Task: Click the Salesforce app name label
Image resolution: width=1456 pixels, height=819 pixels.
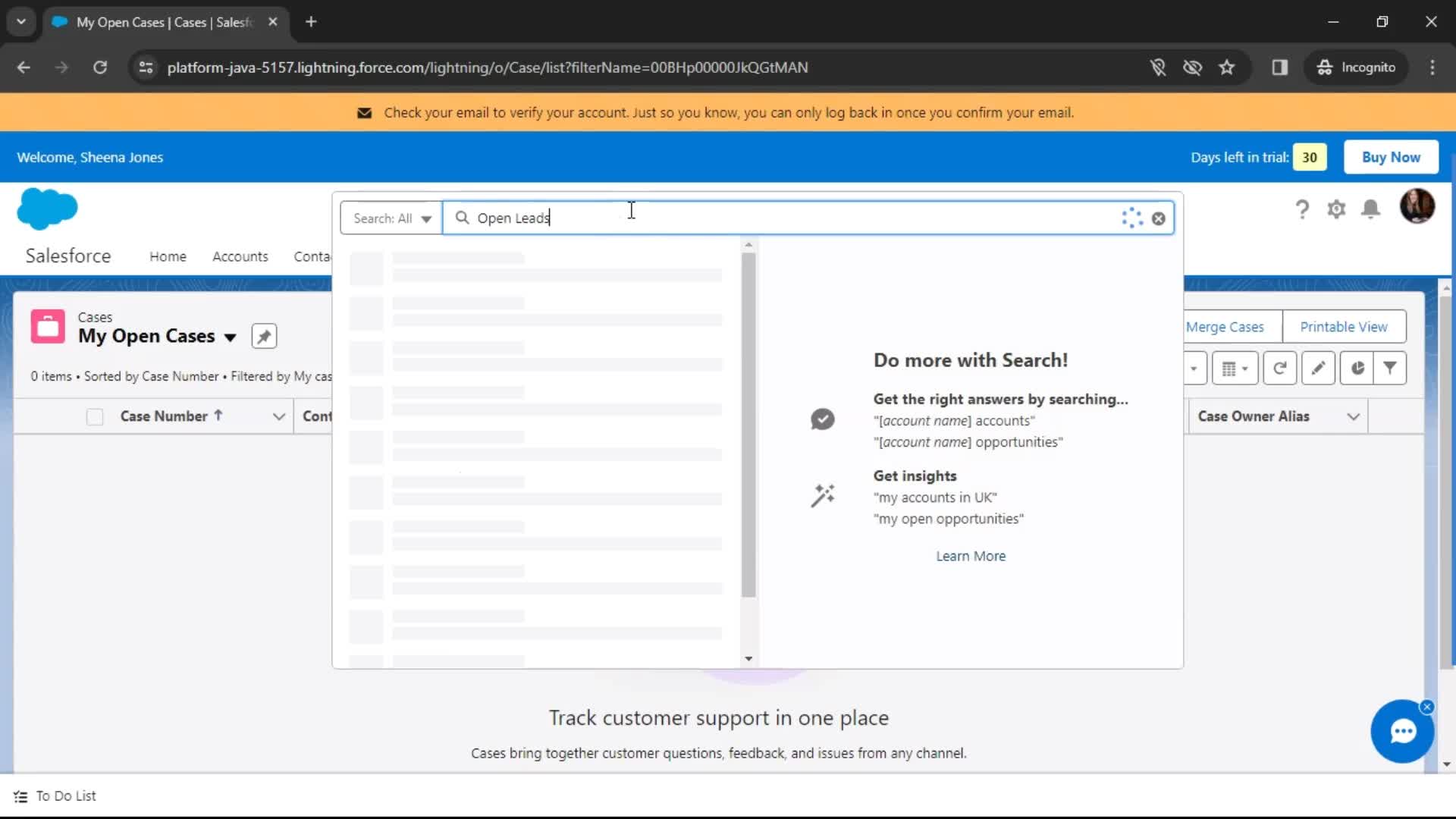Action: coord(68,256)
